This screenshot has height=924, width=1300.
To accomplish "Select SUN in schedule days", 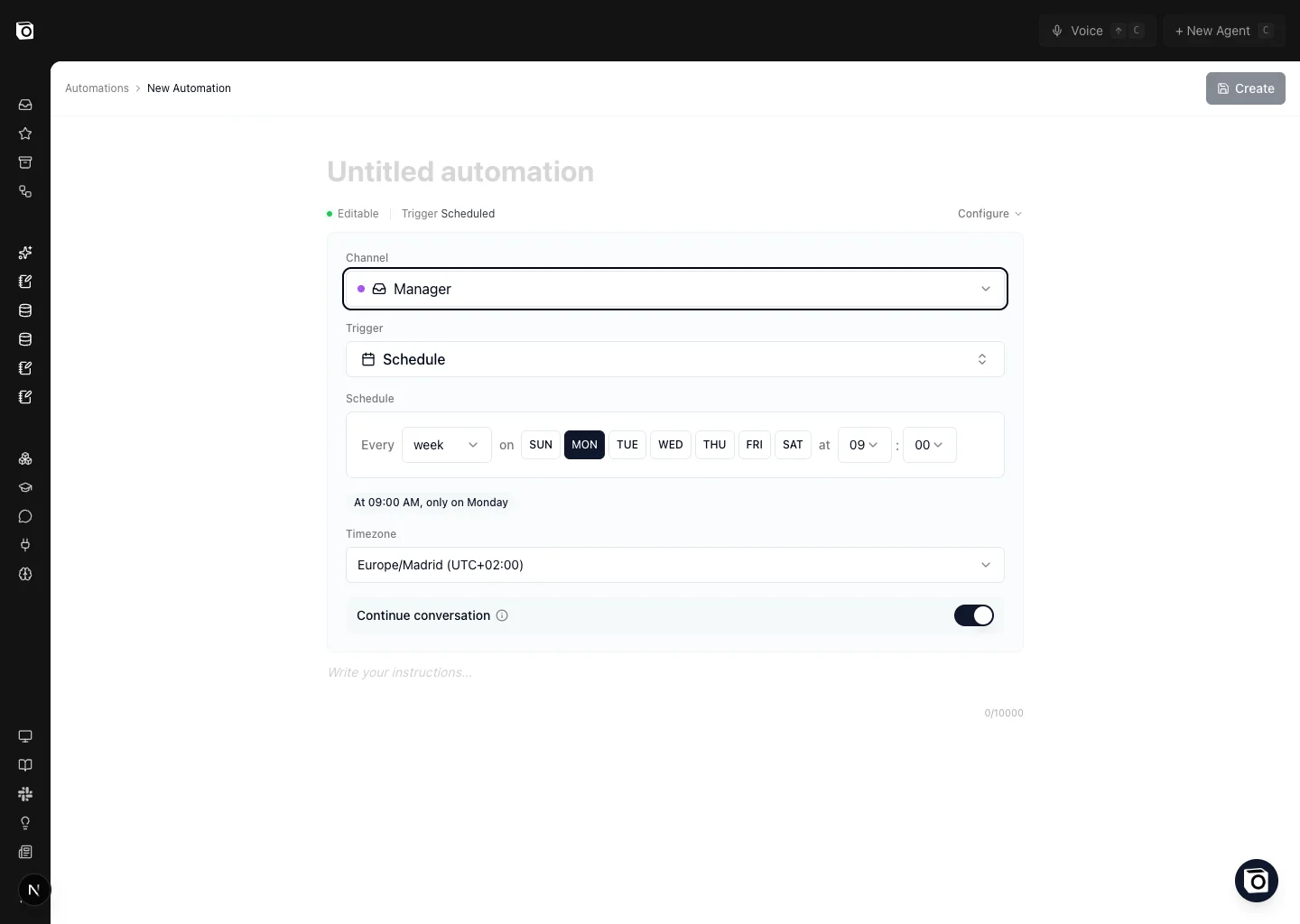I will pos(541,445).
